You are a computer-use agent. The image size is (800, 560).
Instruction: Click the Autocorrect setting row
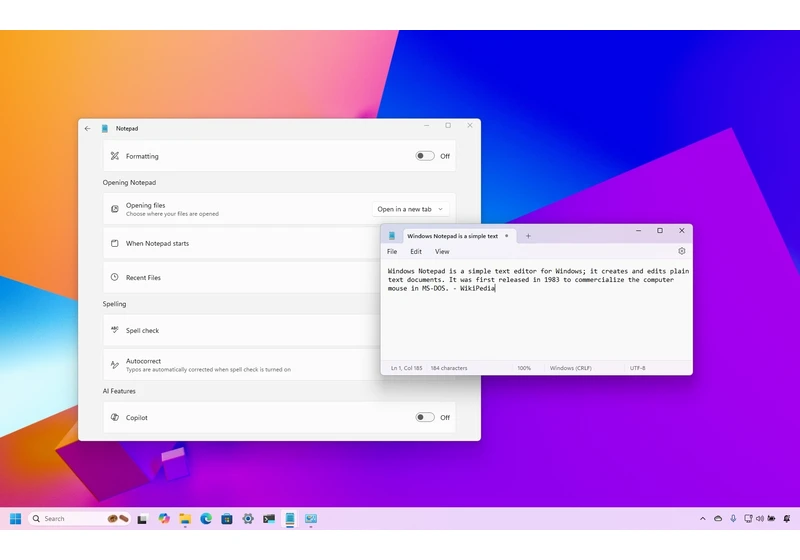coord(242,365)
